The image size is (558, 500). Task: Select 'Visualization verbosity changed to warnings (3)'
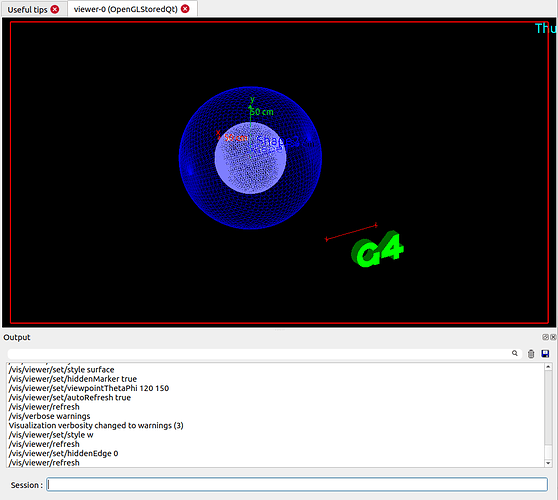tap(96, 425)
